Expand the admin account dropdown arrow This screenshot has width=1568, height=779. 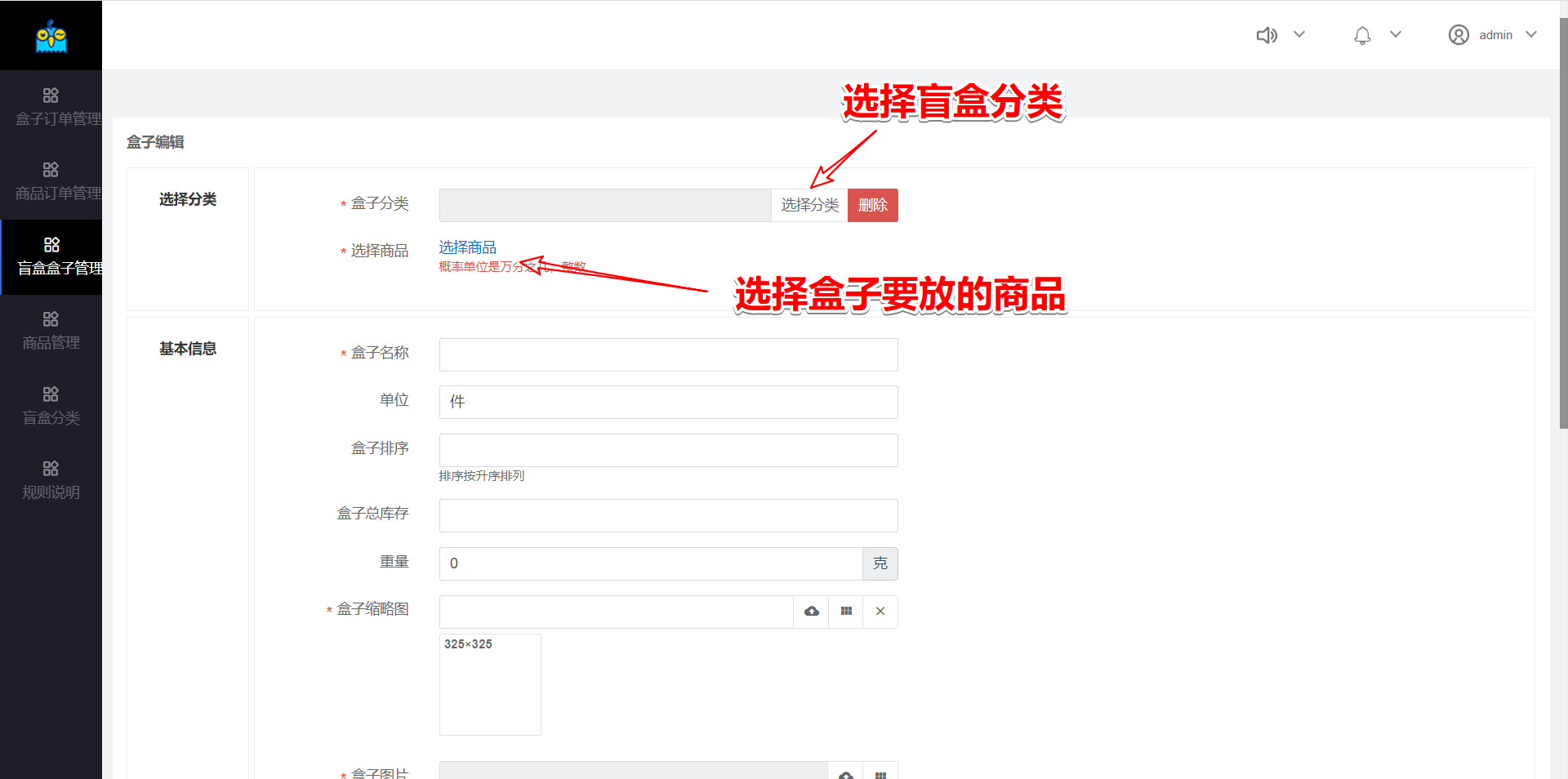[x=1531, y=34]
